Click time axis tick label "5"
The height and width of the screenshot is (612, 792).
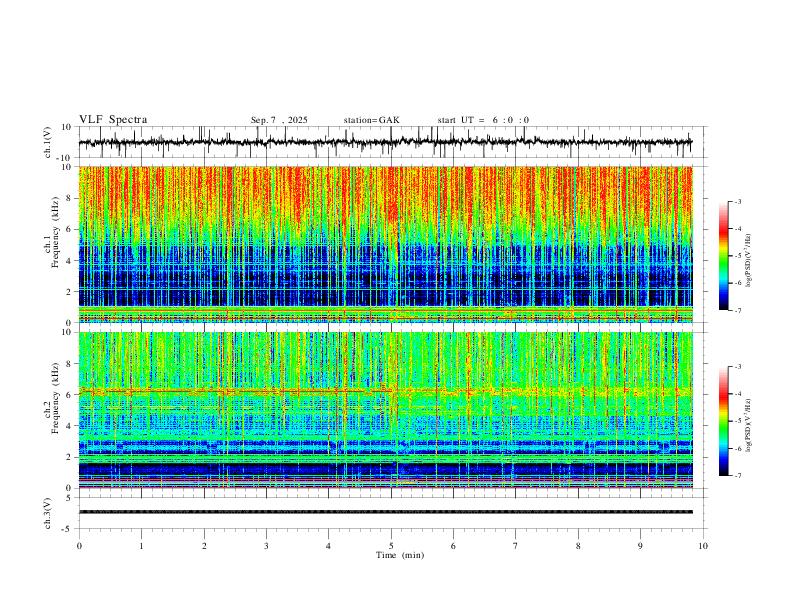pos(391,546)
